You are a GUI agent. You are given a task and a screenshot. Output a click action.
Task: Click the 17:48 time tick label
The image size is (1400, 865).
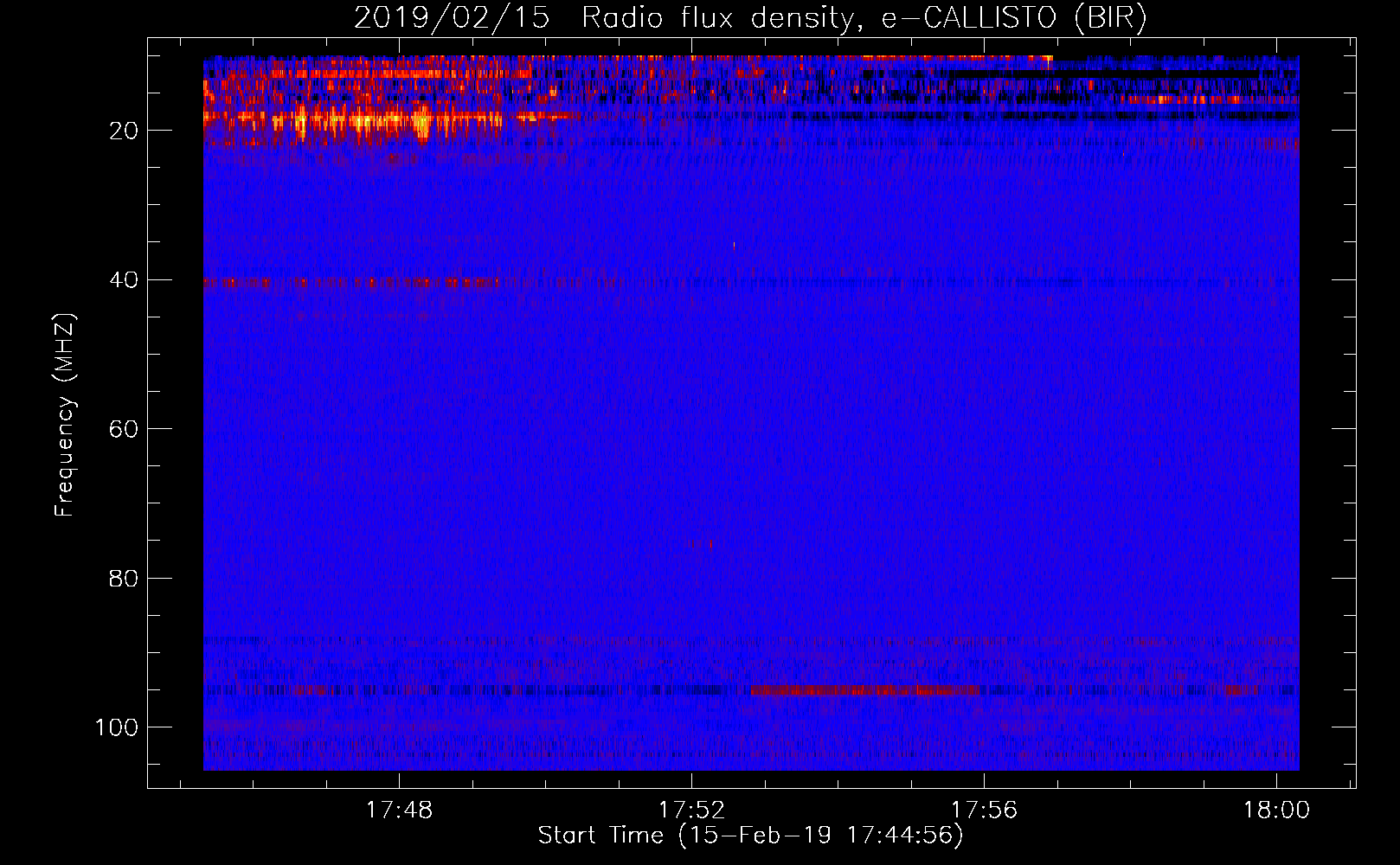pyautogui.click(x=399, y=811)
